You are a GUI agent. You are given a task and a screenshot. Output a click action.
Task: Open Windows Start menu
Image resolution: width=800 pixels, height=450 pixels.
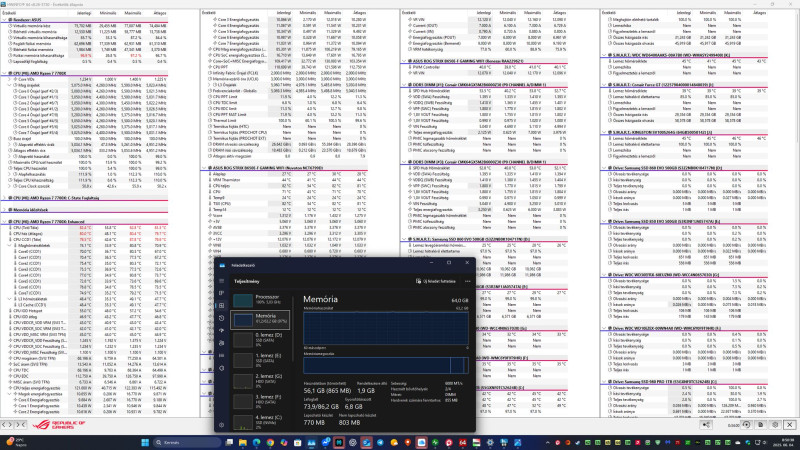coord(145,442)
